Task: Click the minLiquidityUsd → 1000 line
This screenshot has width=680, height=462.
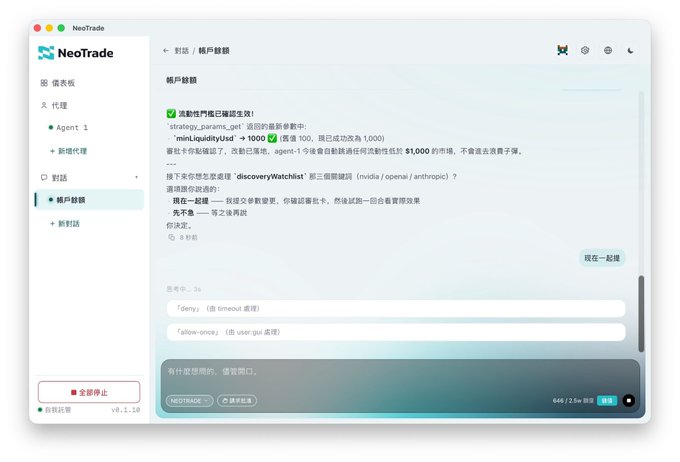Action: pyautogui.click(x=276, y=138)
